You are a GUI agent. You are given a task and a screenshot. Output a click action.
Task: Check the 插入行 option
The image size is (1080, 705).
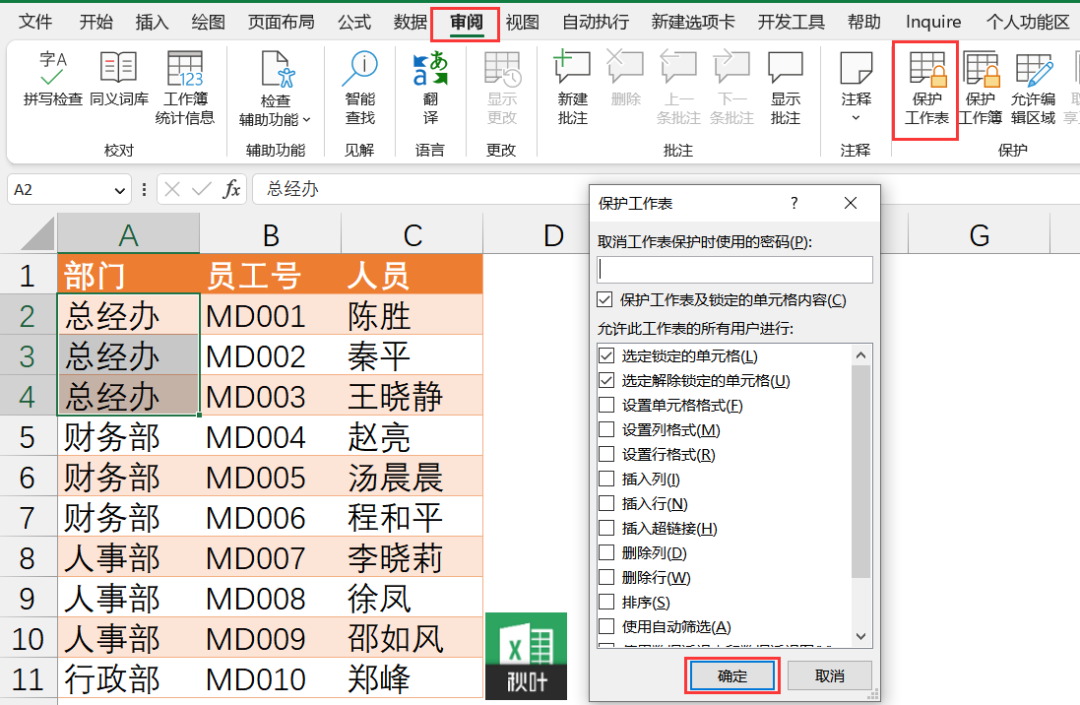click(606, 503)
